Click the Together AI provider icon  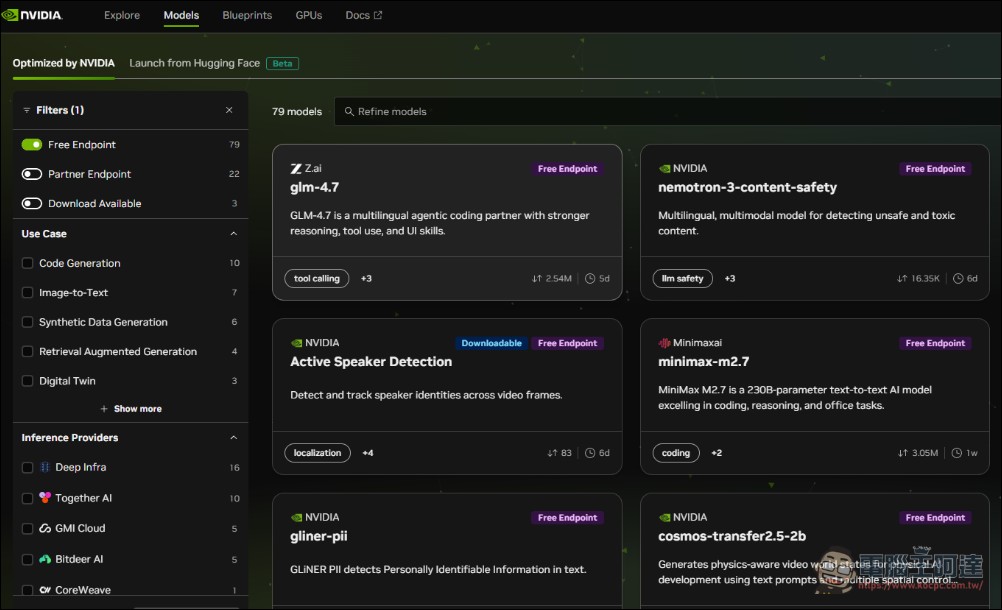[x=45, y=498]
